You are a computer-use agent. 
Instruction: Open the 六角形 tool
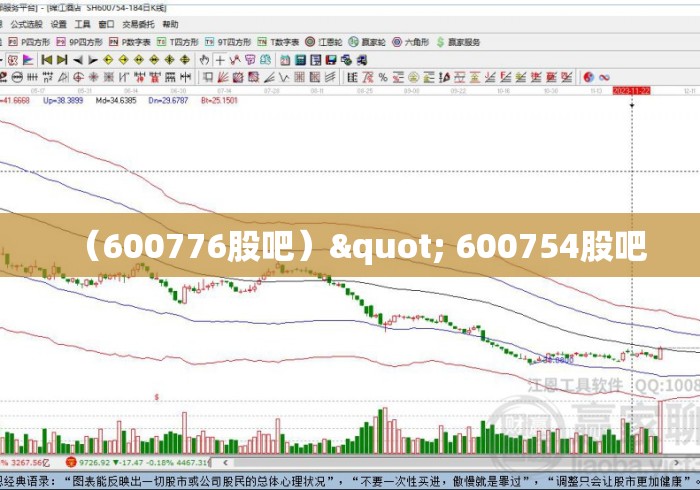pyautogui.click(x=410, y=42)
